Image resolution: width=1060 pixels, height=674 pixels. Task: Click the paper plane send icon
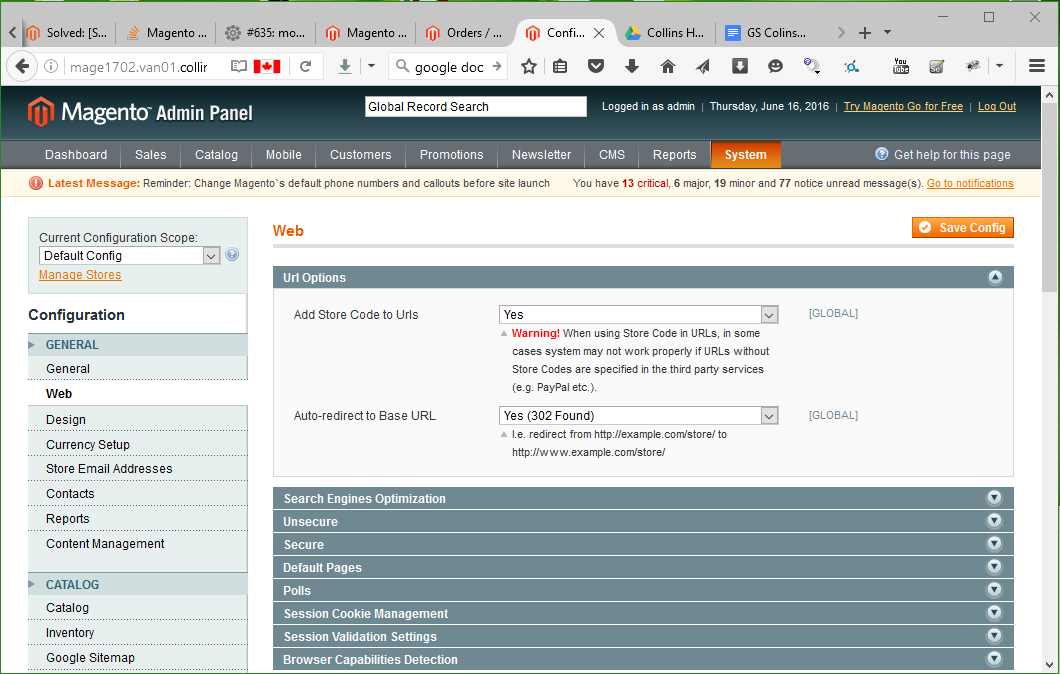point(703,66)
